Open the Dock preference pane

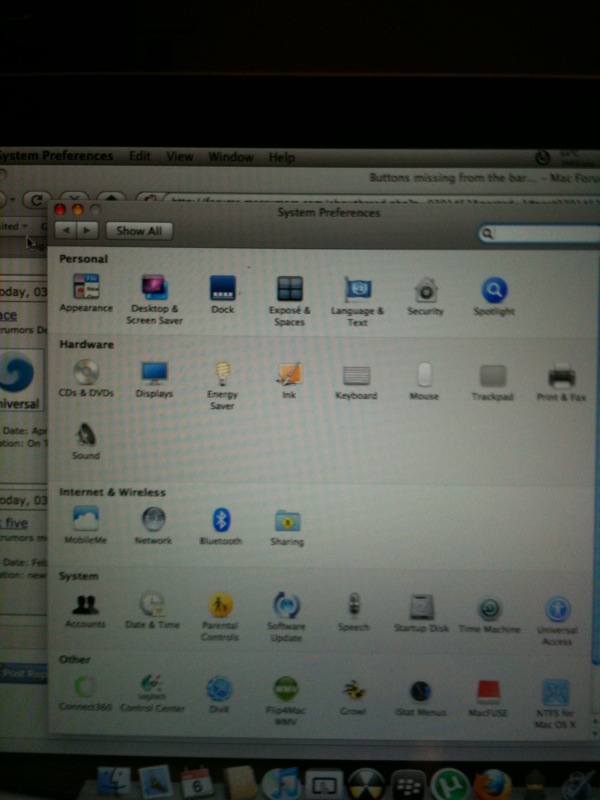tap(222, 294)
